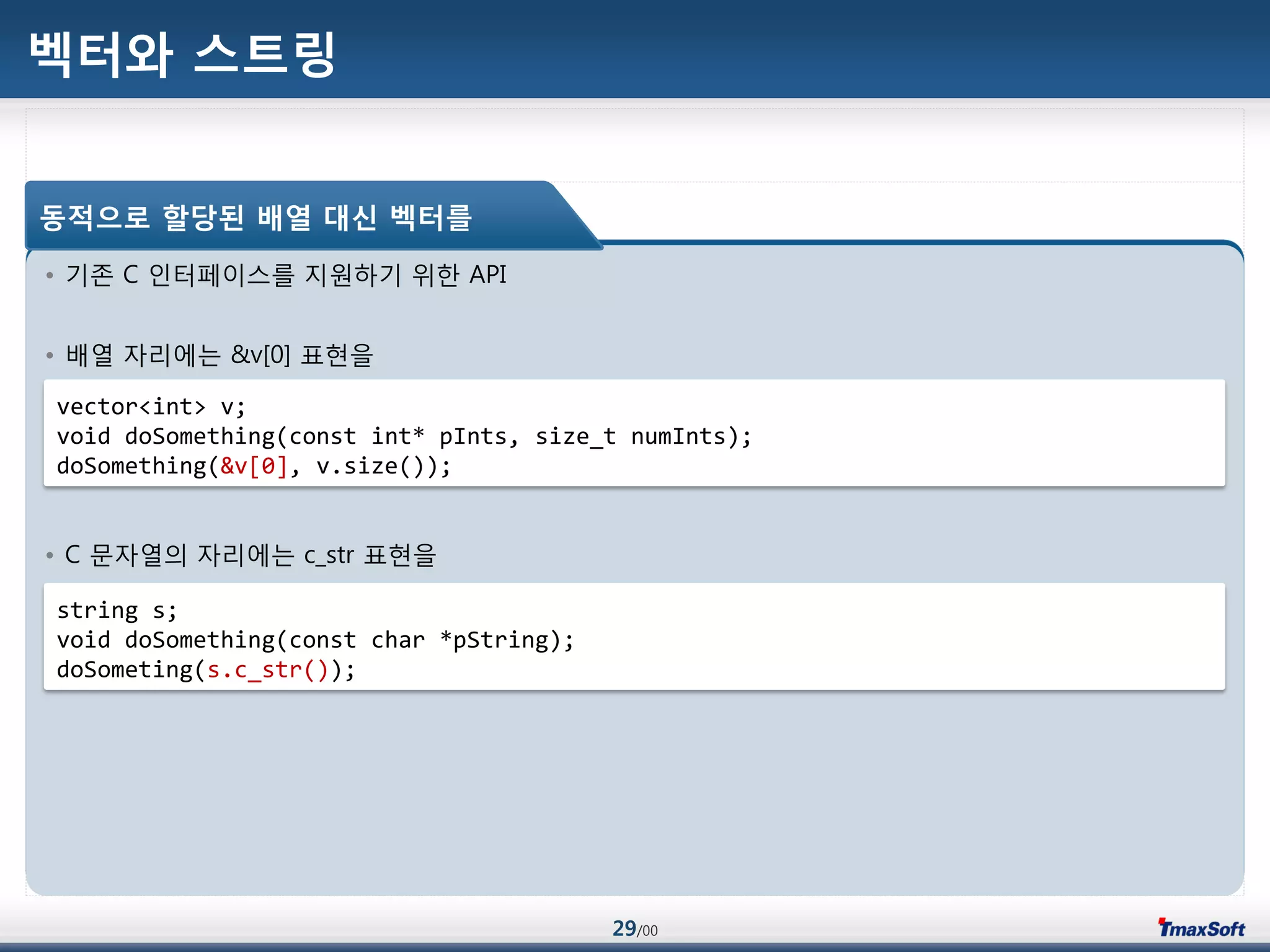Click the code line 'string s;'
This screenshot has height=952, width=1270.
coord(117,611)
